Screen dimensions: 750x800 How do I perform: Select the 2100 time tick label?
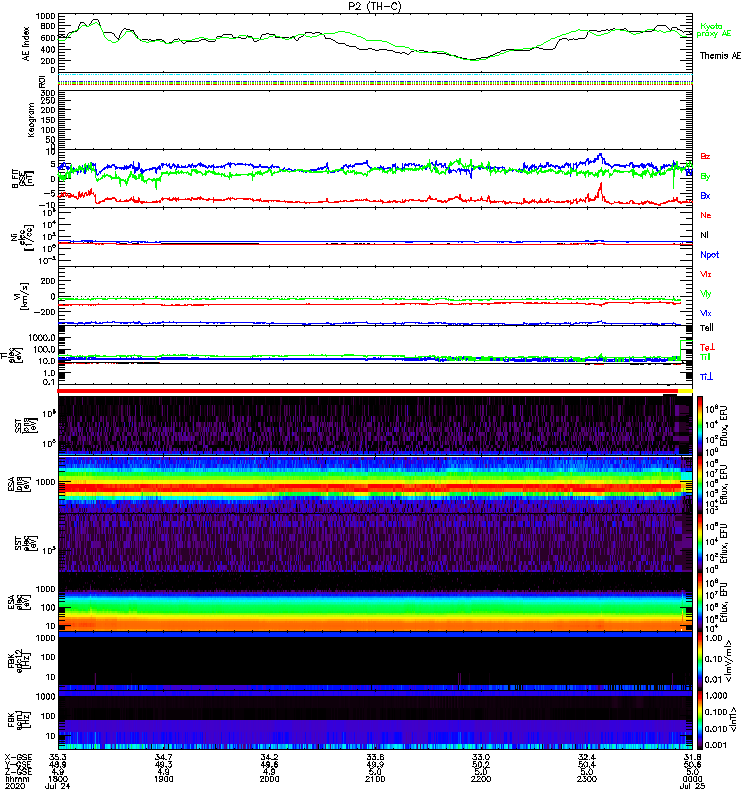coord(375,779)
